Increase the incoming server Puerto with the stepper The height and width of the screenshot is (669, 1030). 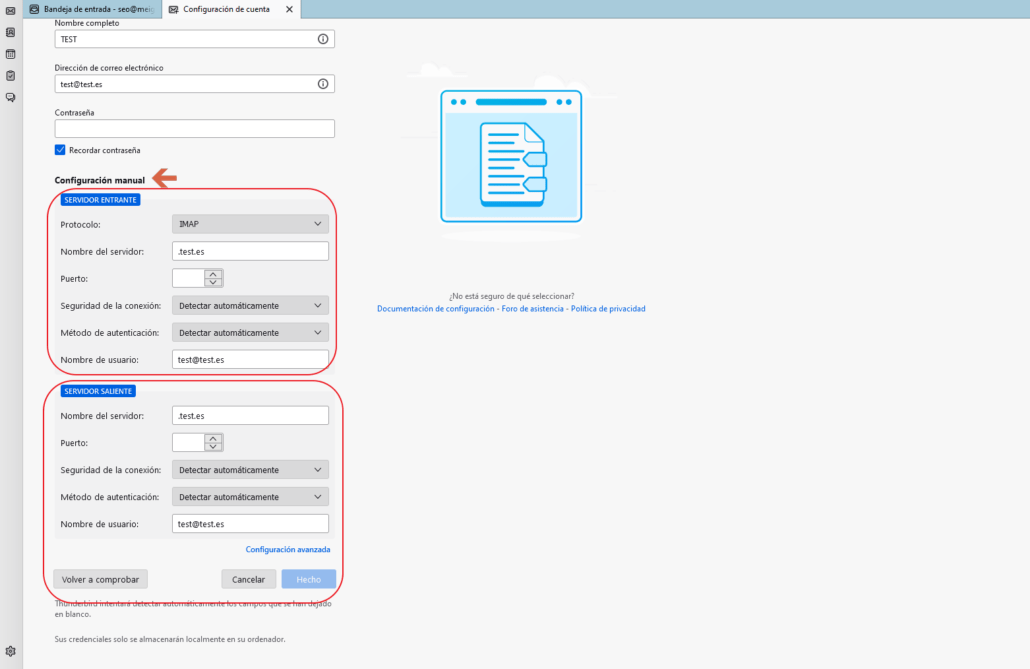(213, 273)
